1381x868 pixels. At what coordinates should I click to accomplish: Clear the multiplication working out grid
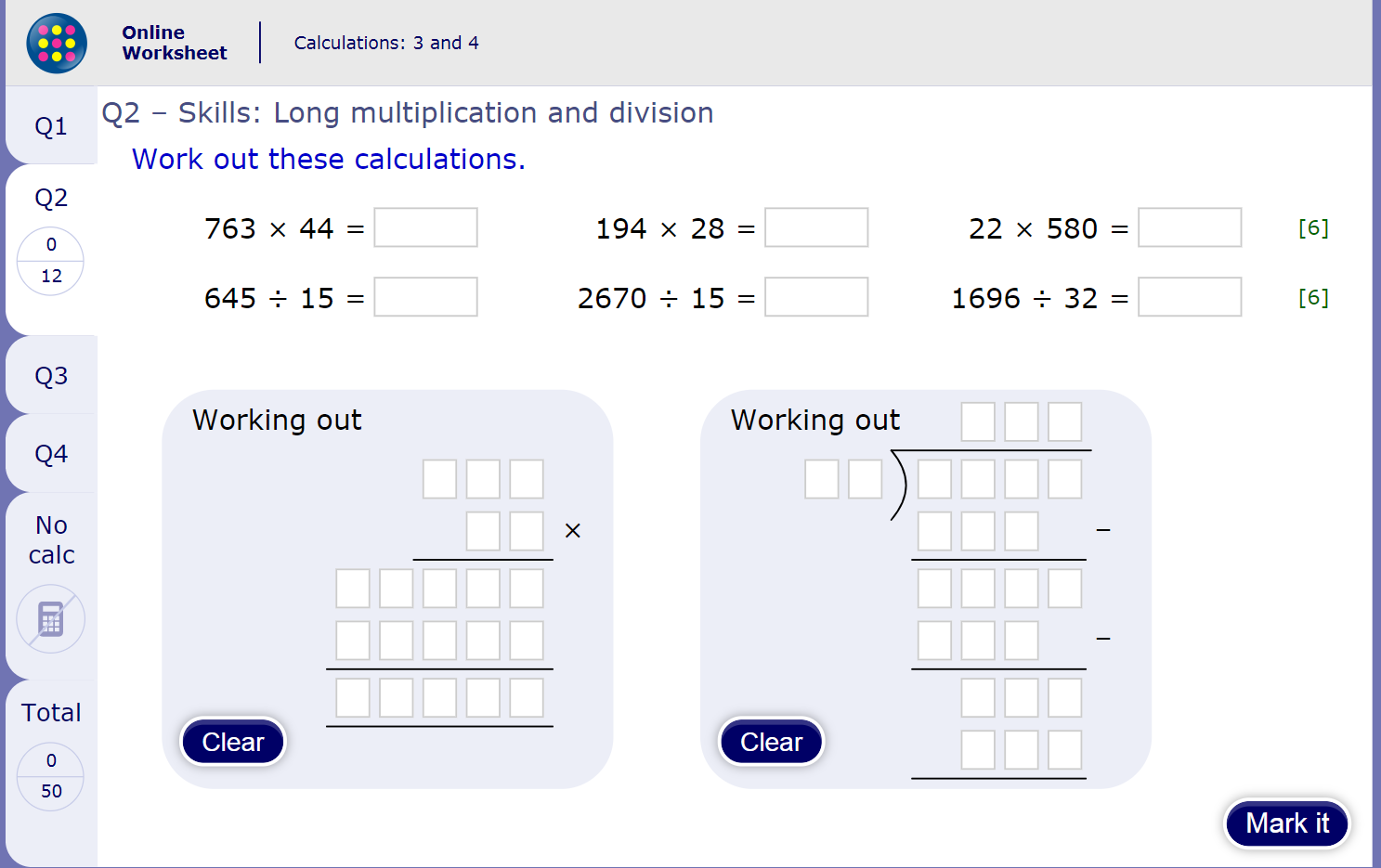232,741
